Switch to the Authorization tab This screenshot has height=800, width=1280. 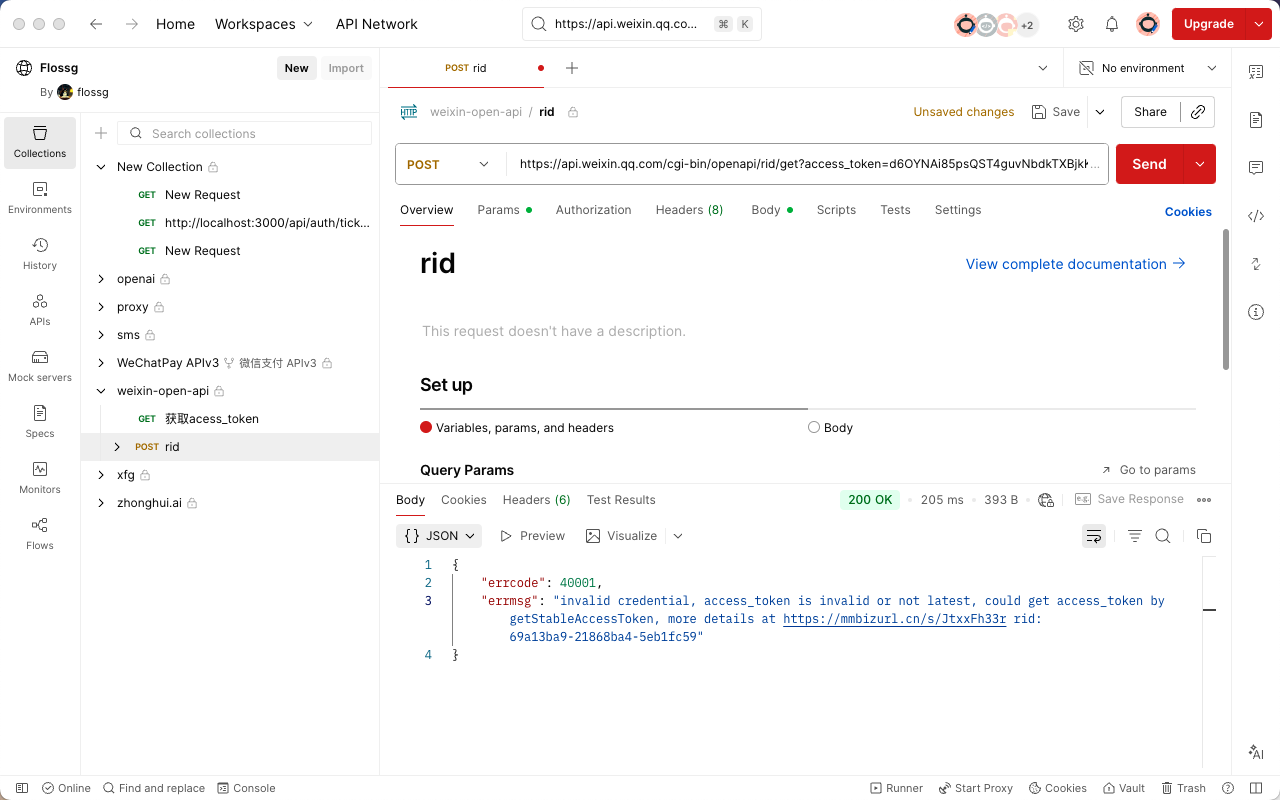tap(593, 210)
